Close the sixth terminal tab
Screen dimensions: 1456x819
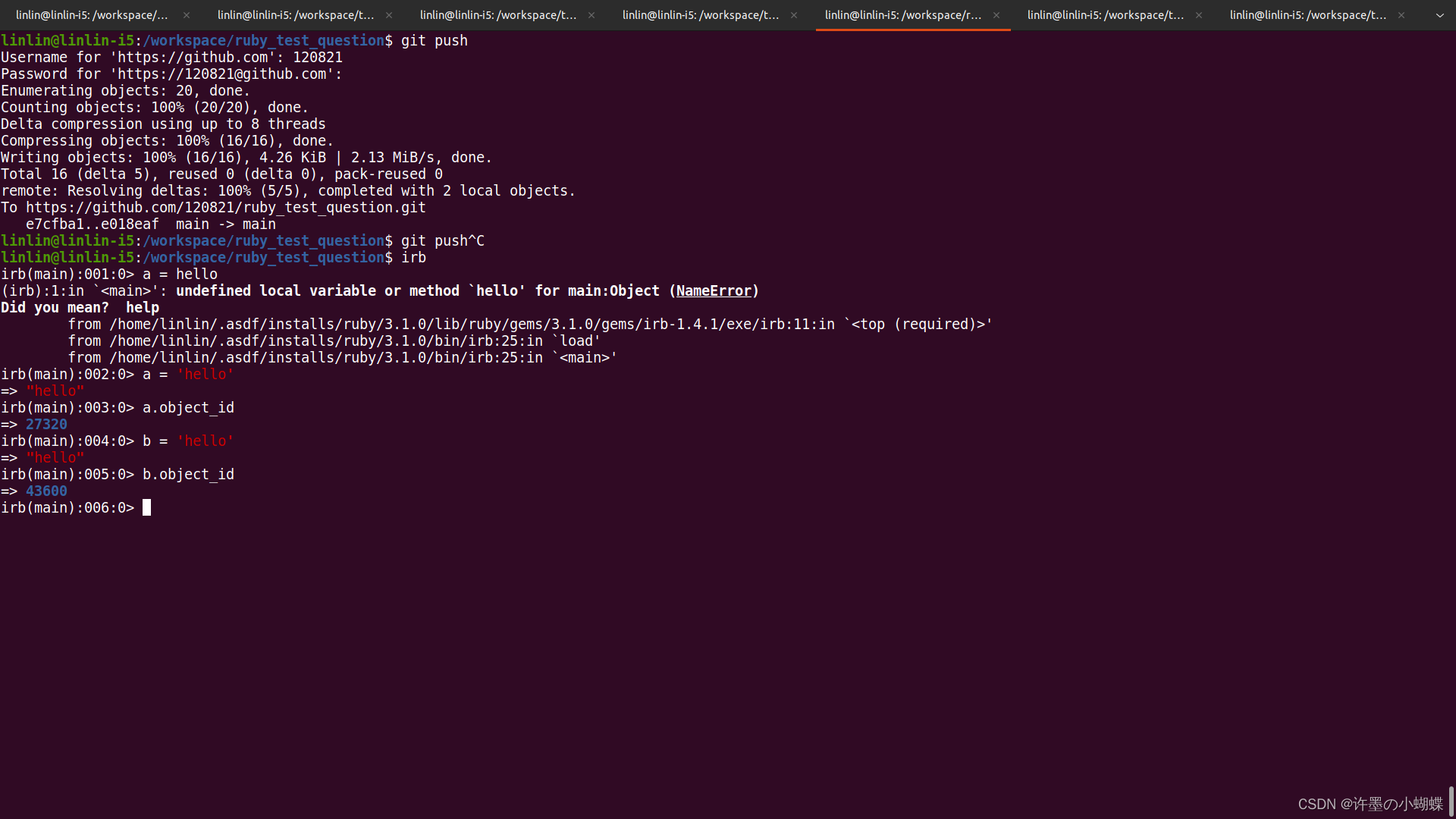[1199, 15]
